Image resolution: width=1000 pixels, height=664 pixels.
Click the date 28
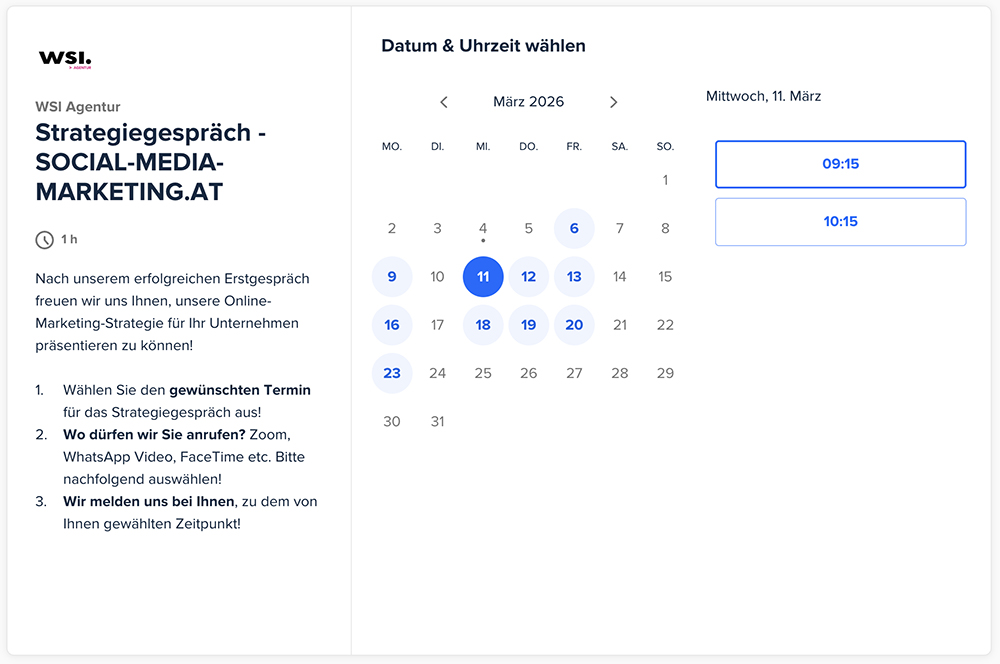point(620,373)
